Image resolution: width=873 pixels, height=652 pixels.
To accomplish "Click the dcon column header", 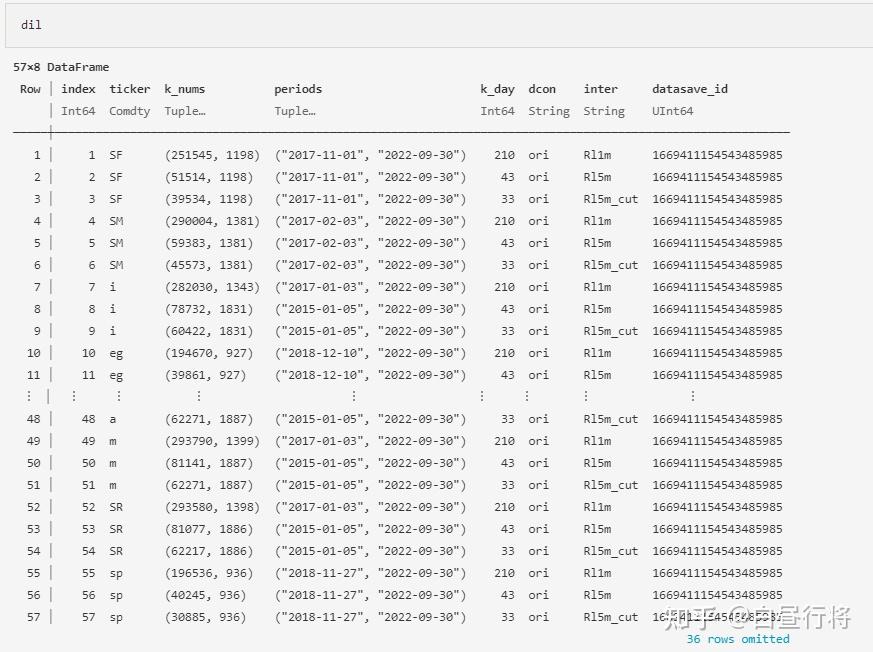I will click(542, 89).
